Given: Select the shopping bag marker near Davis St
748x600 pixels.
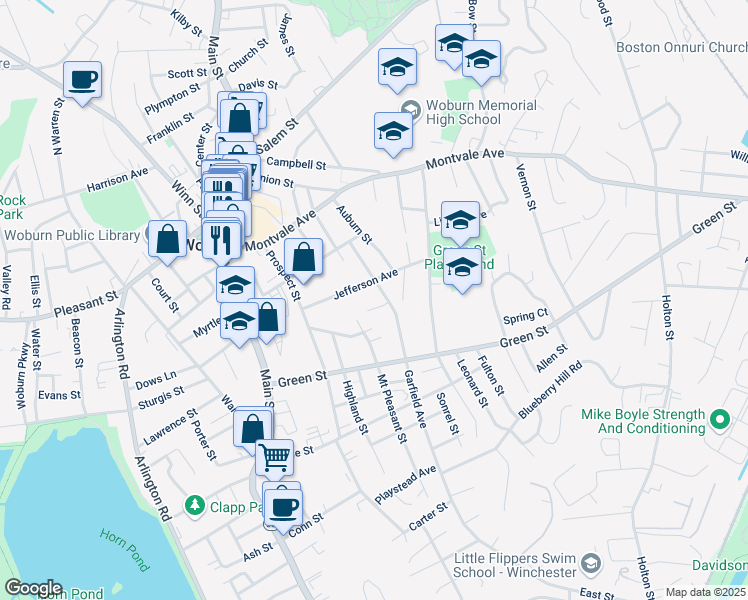Looking at the screenshot, I should [x=239, y=118].
